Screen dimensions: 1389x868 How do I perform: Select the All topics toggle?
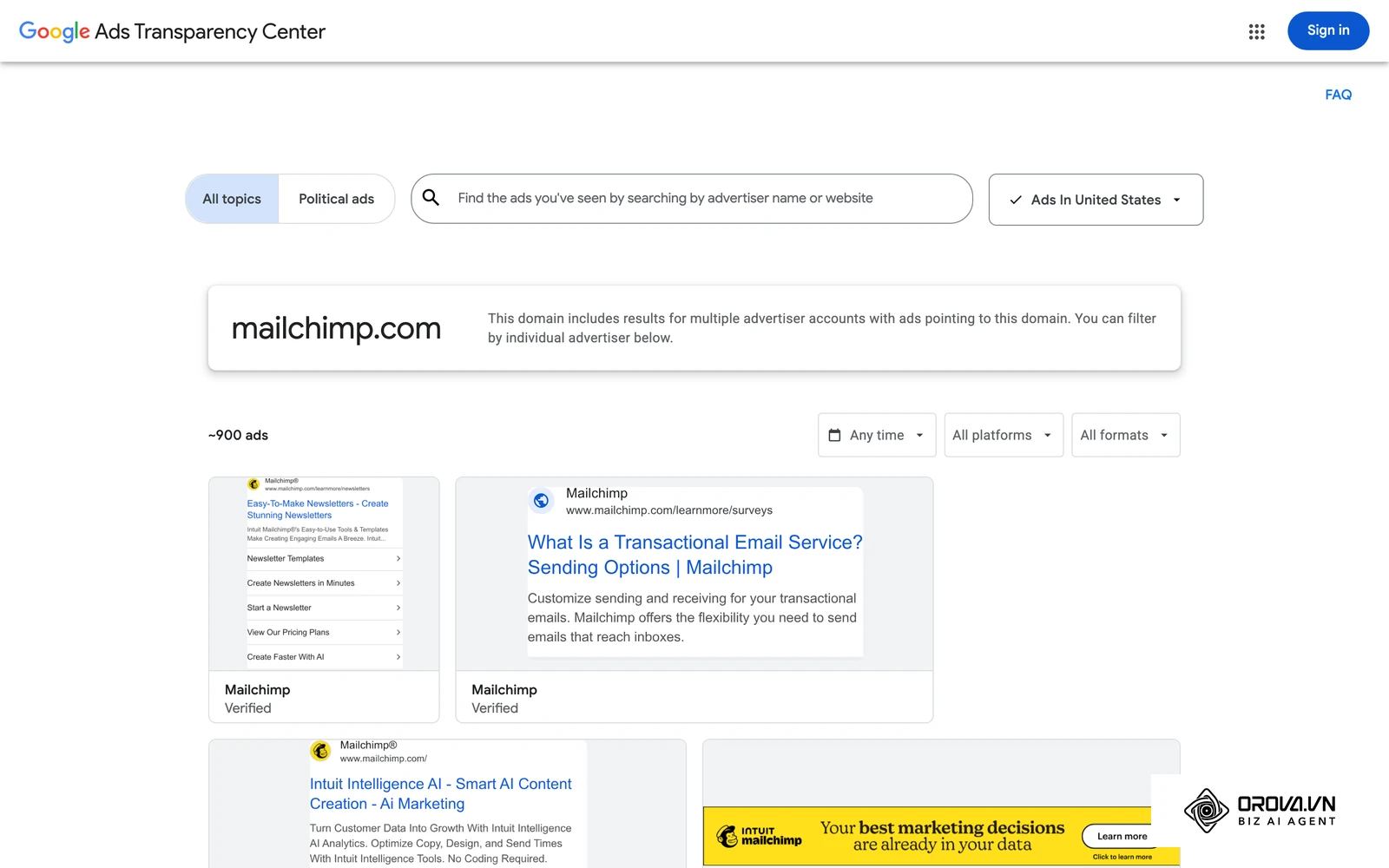click(x=232, y=199)
